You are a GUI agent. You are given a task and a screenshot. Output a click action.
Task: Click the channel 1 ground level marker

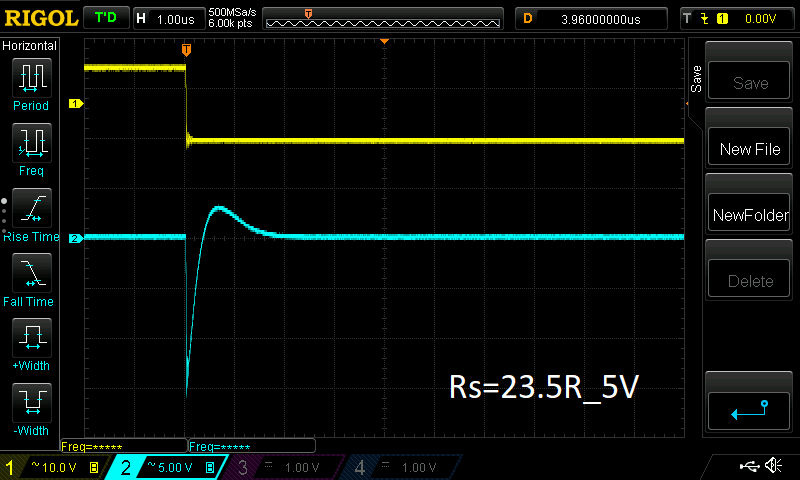pos(76,104)
